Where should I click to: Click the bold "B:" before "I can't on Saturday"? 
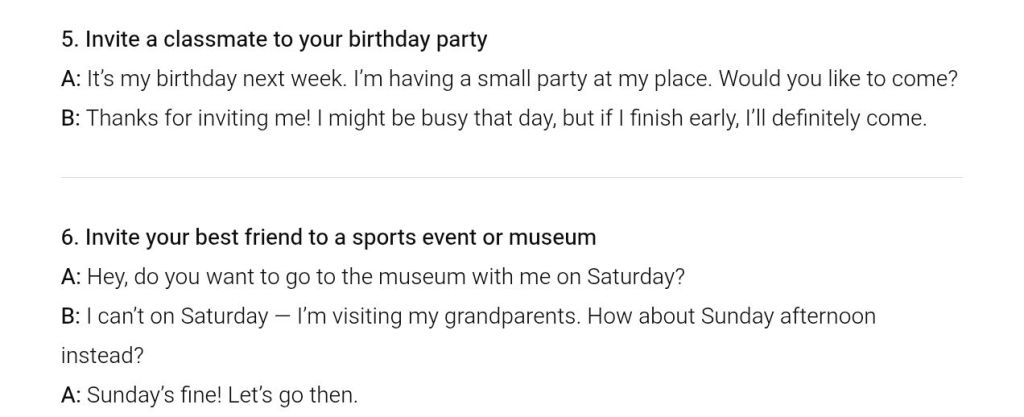(71, 316)
